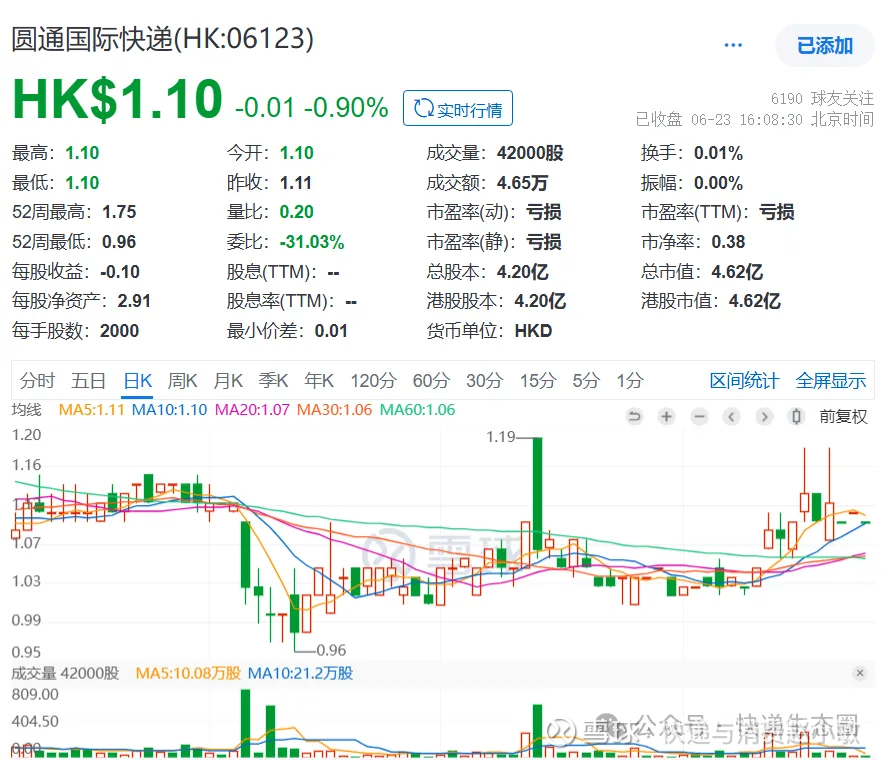Select the 季K chart tab

click(273, 381)
